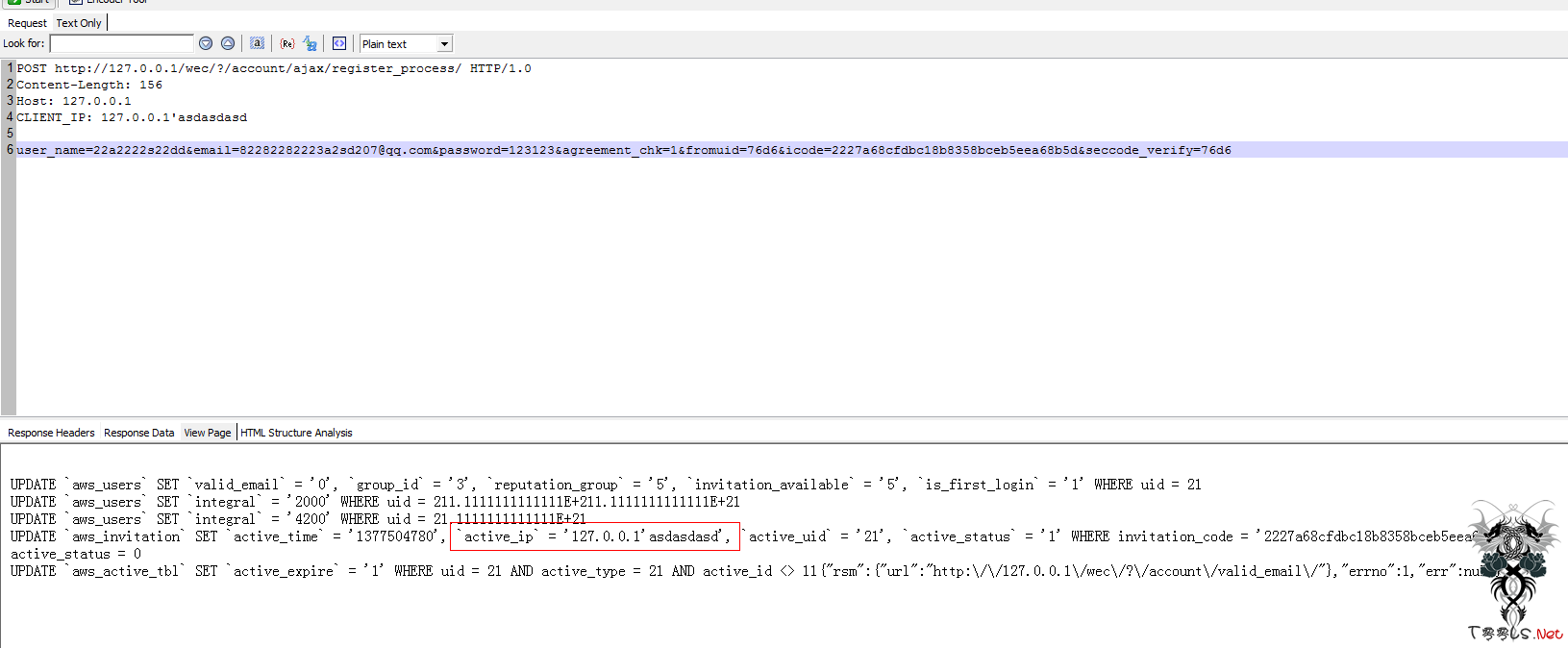This screenshot has width=1568, height=648.
Task: Click the Host: 127.0.0.1 header line
Action: pyautogui.click(x=74, y=101)
